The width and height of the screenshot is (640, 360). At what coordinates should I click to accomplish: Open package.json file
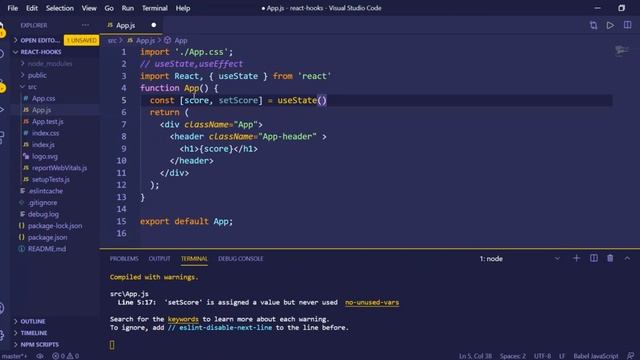(47, 237)
